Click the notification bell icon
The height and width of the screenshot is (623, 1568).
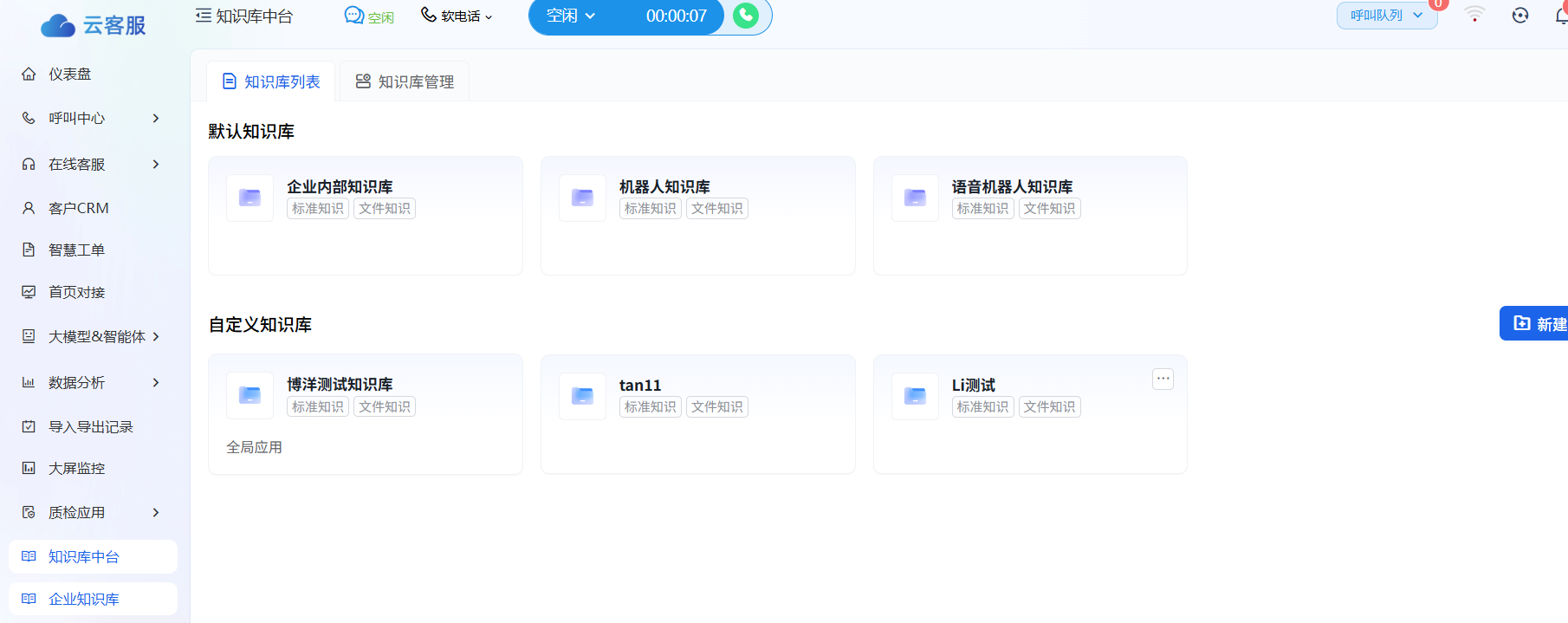click(x=1560, y=16)
